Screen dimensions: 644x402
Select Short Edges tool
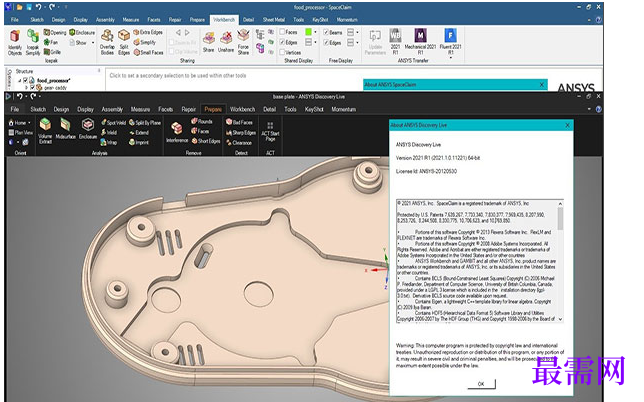[x=206, y=141]
